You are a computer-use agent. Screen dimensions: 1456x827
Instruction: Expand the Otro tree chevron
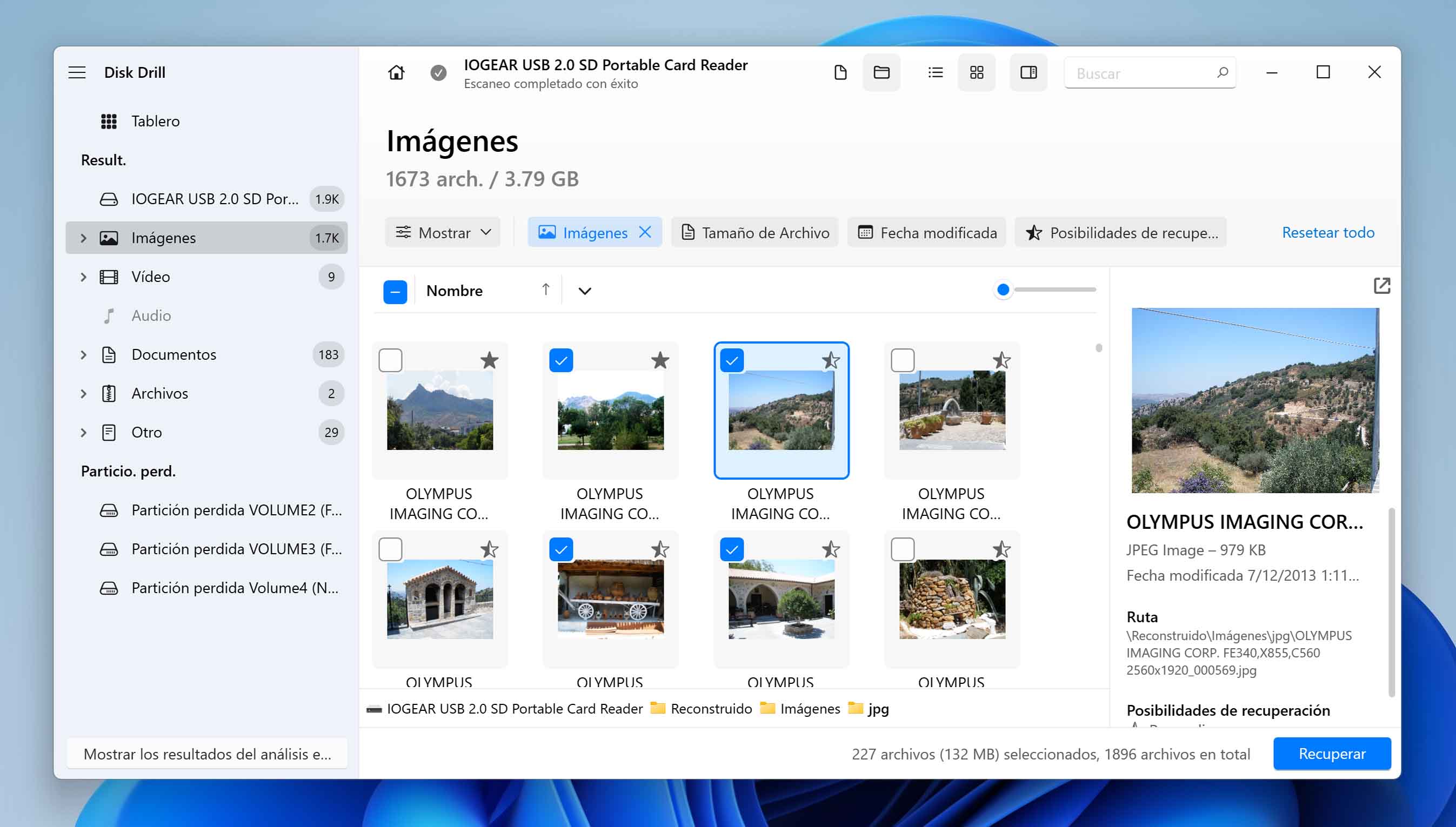(x=84, y=432)
